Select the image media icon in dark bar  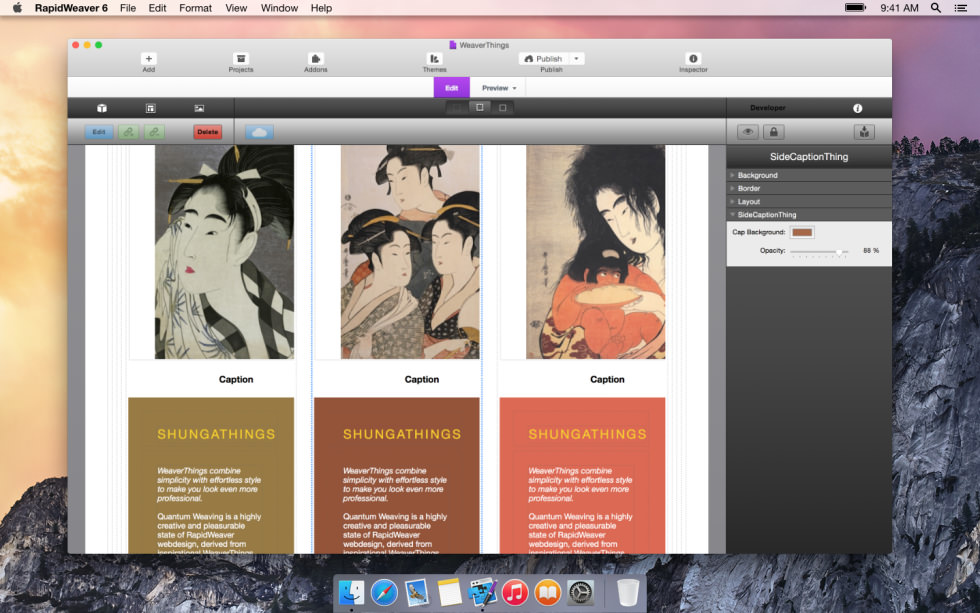click(199, 108)
